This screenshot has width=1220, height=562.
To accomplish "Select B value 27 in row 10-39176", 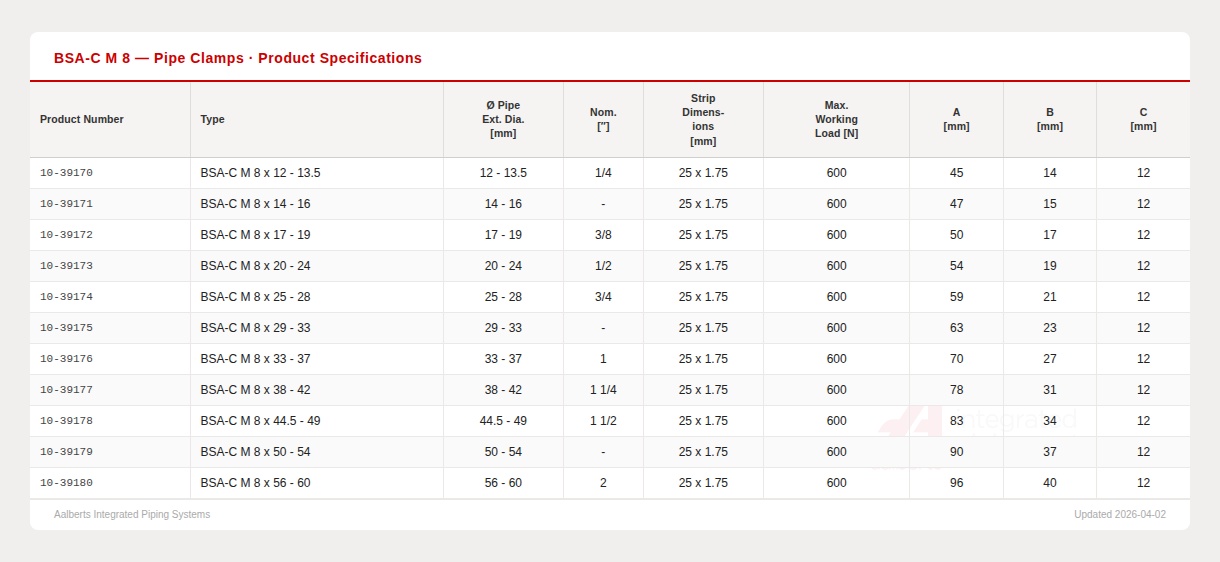I will click(1050, 359).
